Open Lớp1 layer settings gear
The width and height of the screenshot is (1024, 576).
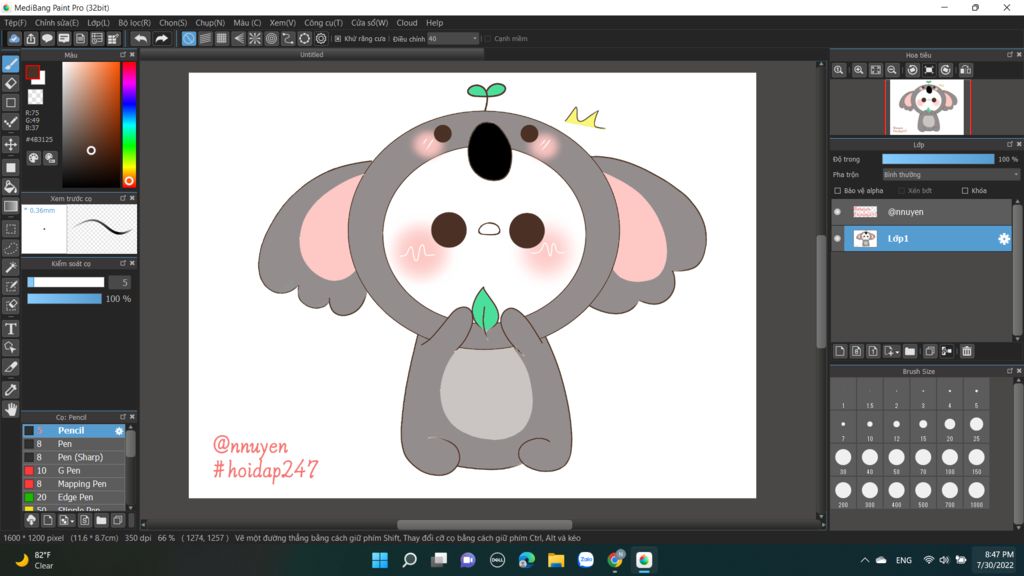tap(1004, 239)
